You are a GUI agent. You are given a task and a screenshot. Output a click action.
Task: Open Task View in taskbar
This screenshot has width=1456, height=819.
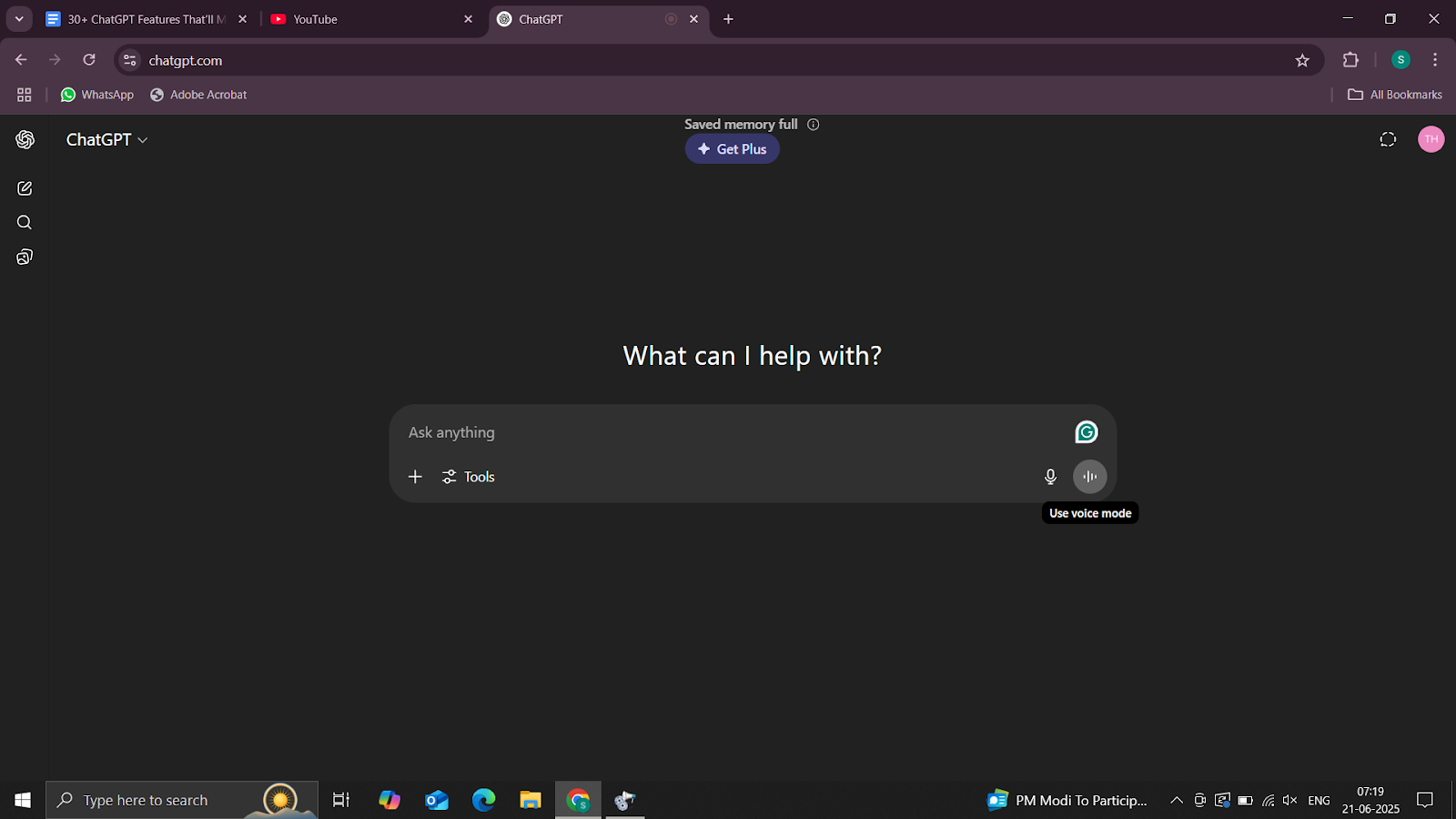341,800
